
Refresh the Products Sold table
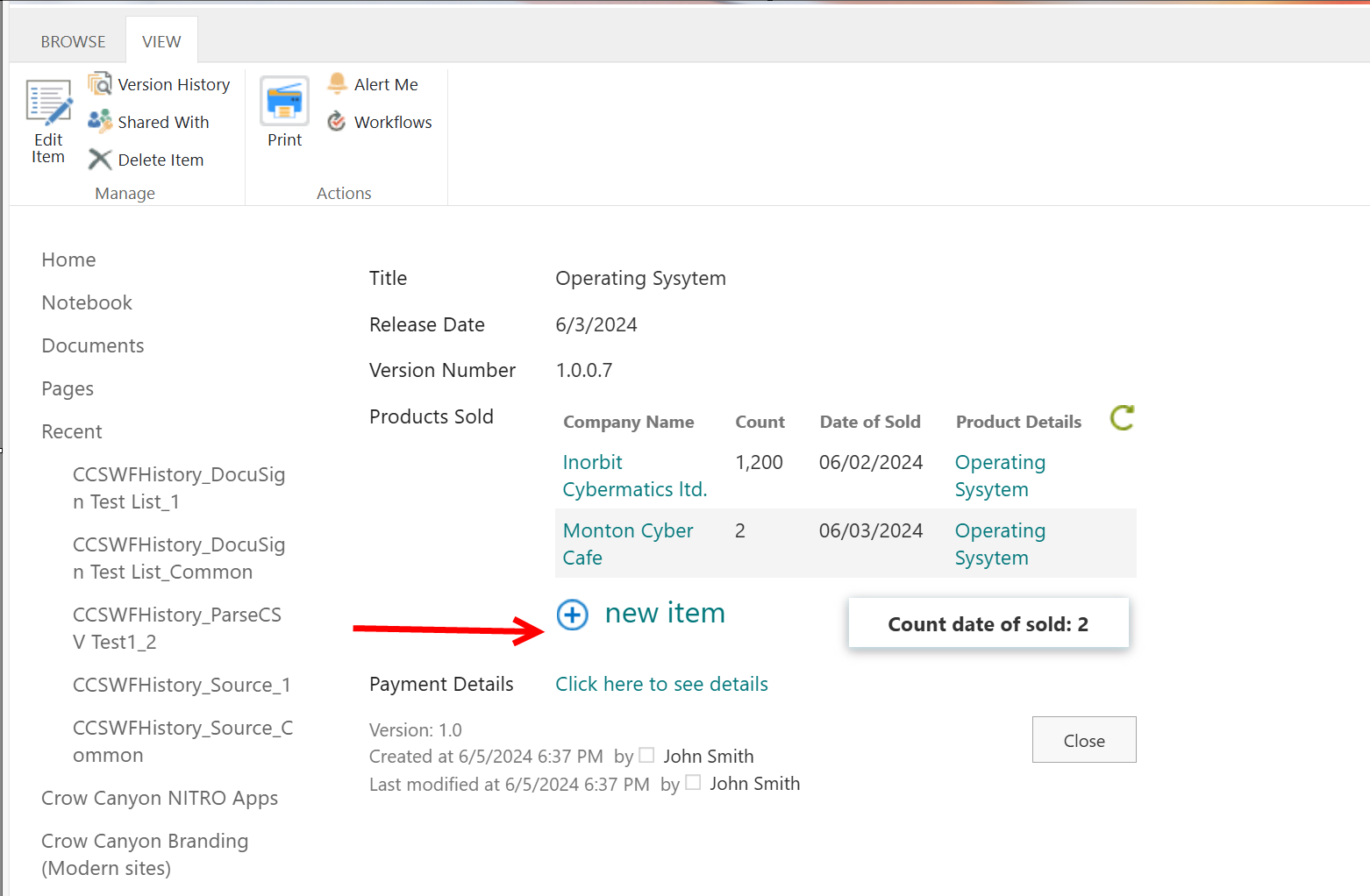[1122, 418]
